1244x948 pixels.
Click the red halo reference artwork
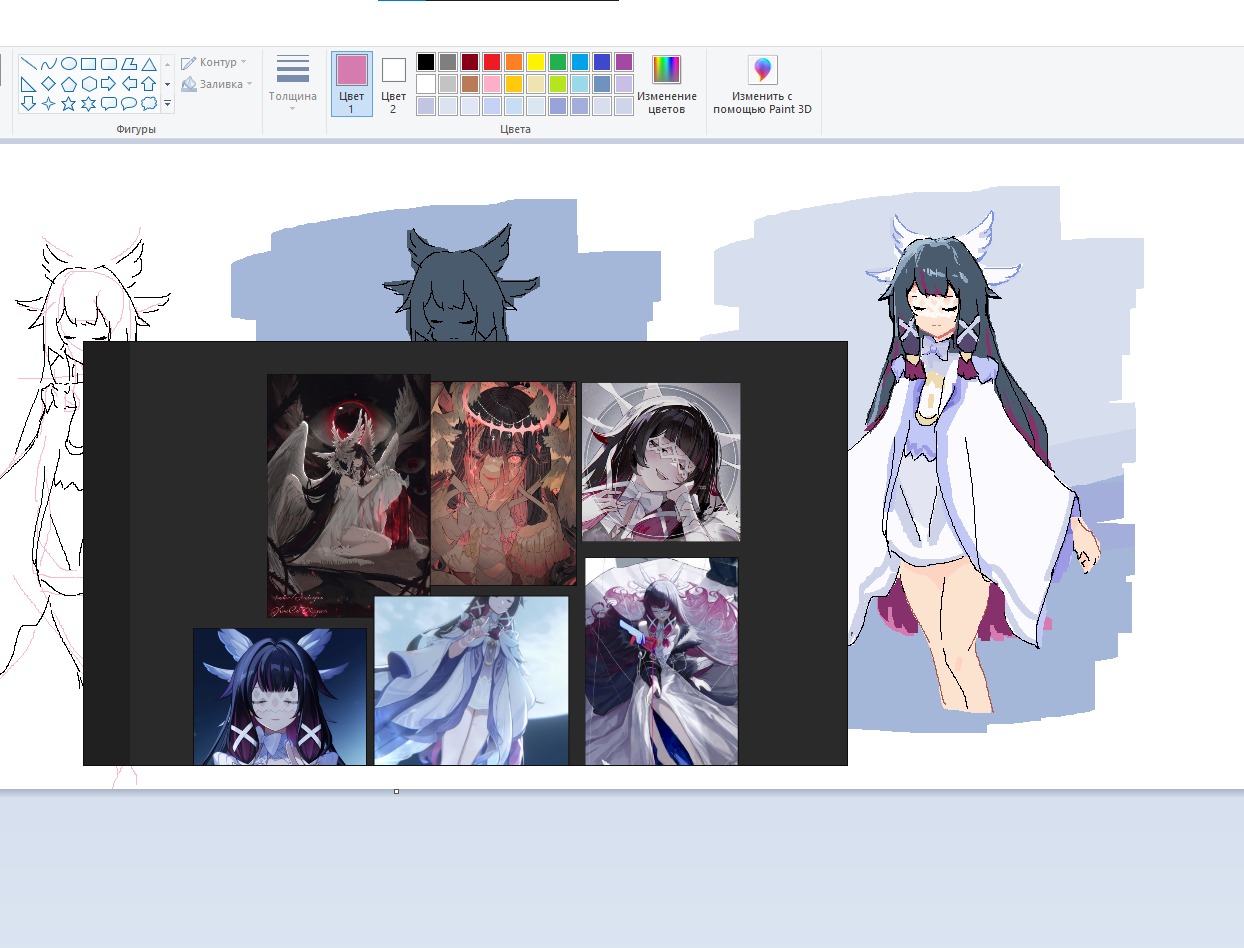pyautogui.click(x=503, y=483)
